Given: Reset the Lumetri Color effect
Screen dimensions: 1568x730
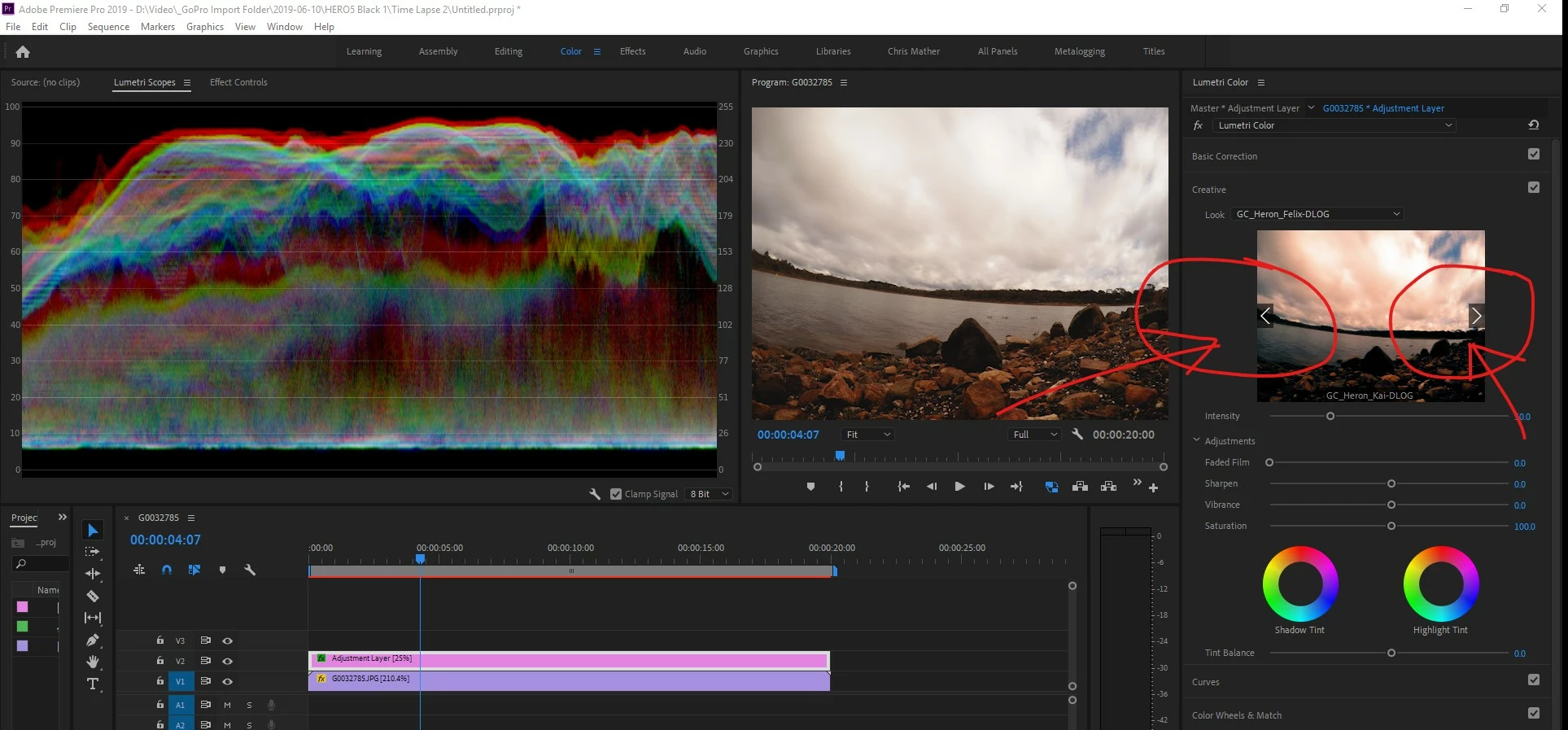Looking at the screenshot, I should click(1533, 125).
